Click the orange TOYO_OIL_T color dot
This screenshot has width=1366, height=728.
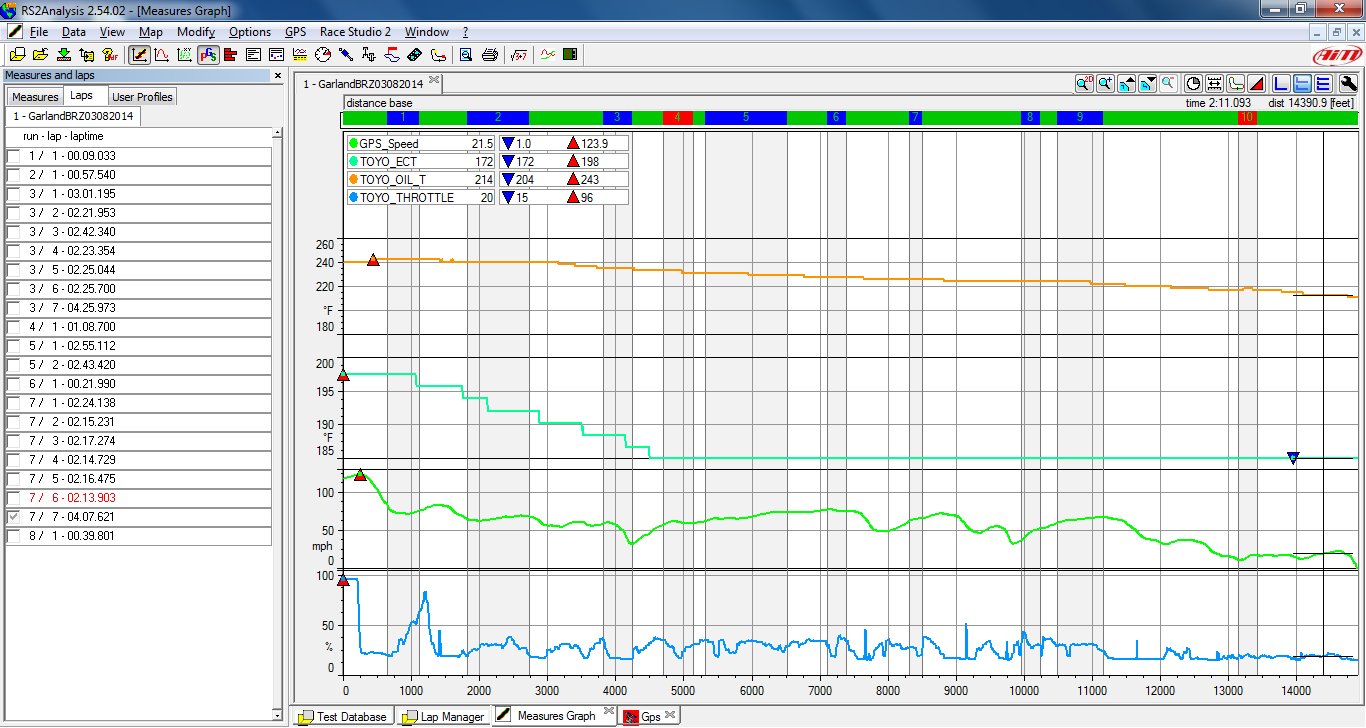point(352,180)
